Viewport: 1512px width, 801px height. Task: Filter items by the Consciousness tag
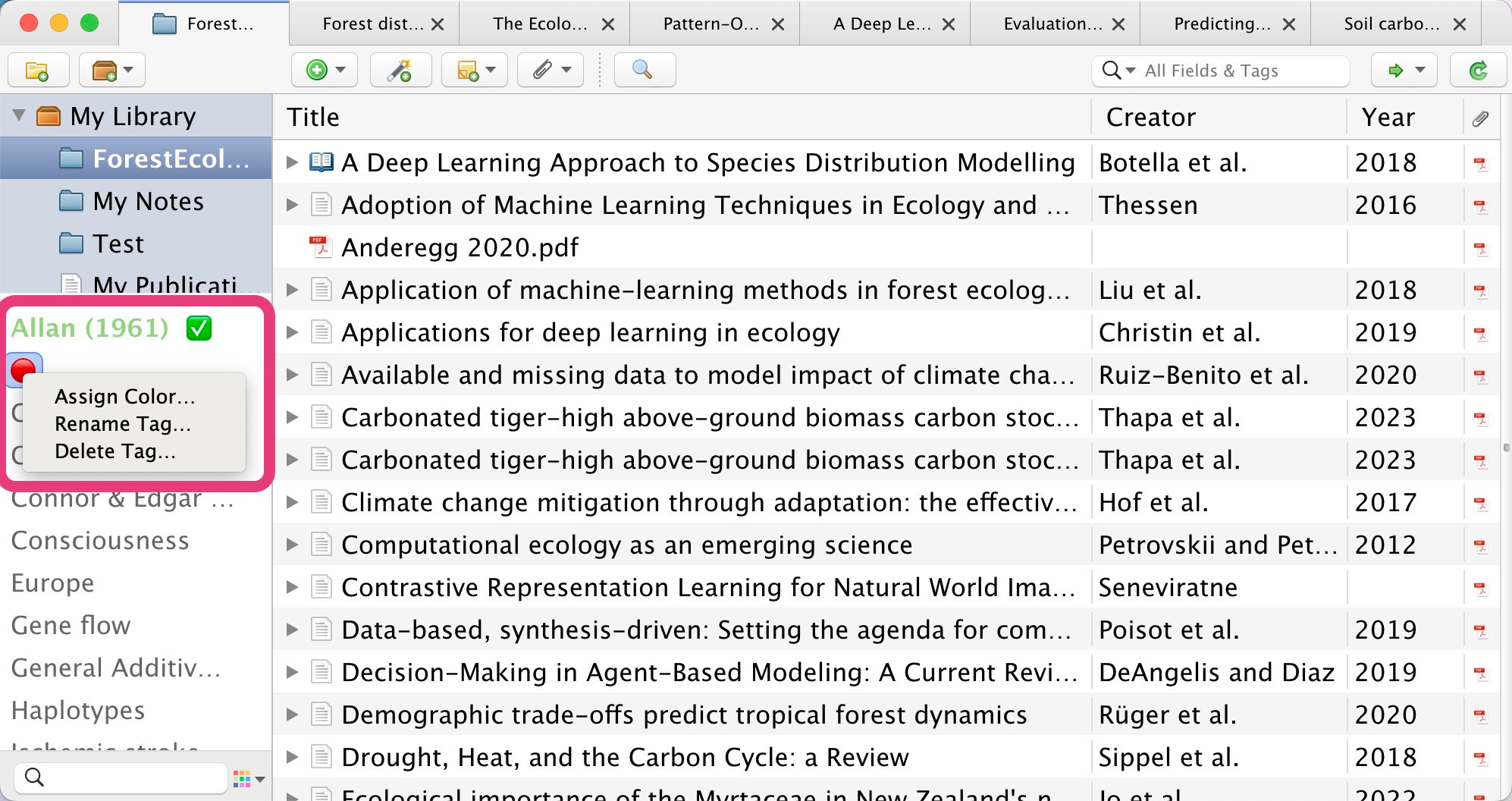(x=100, y=540)
